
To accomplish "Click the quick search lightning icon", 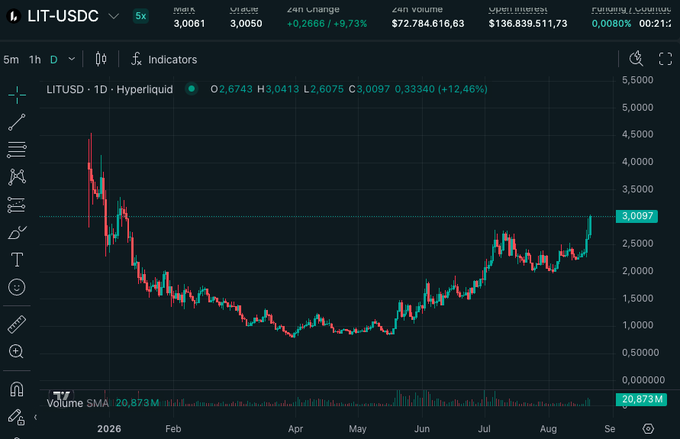I will (636, 59).
